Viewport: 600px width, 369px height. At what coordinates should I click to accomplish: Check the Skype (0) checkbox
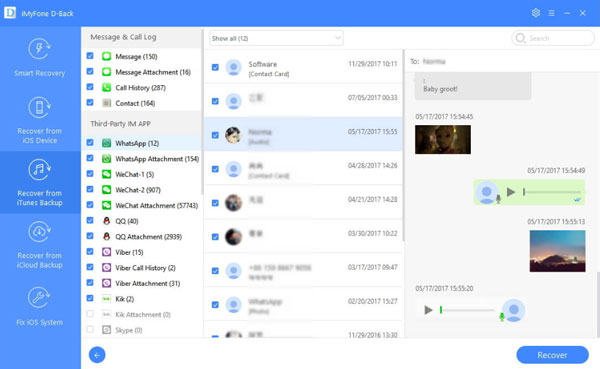90,329
